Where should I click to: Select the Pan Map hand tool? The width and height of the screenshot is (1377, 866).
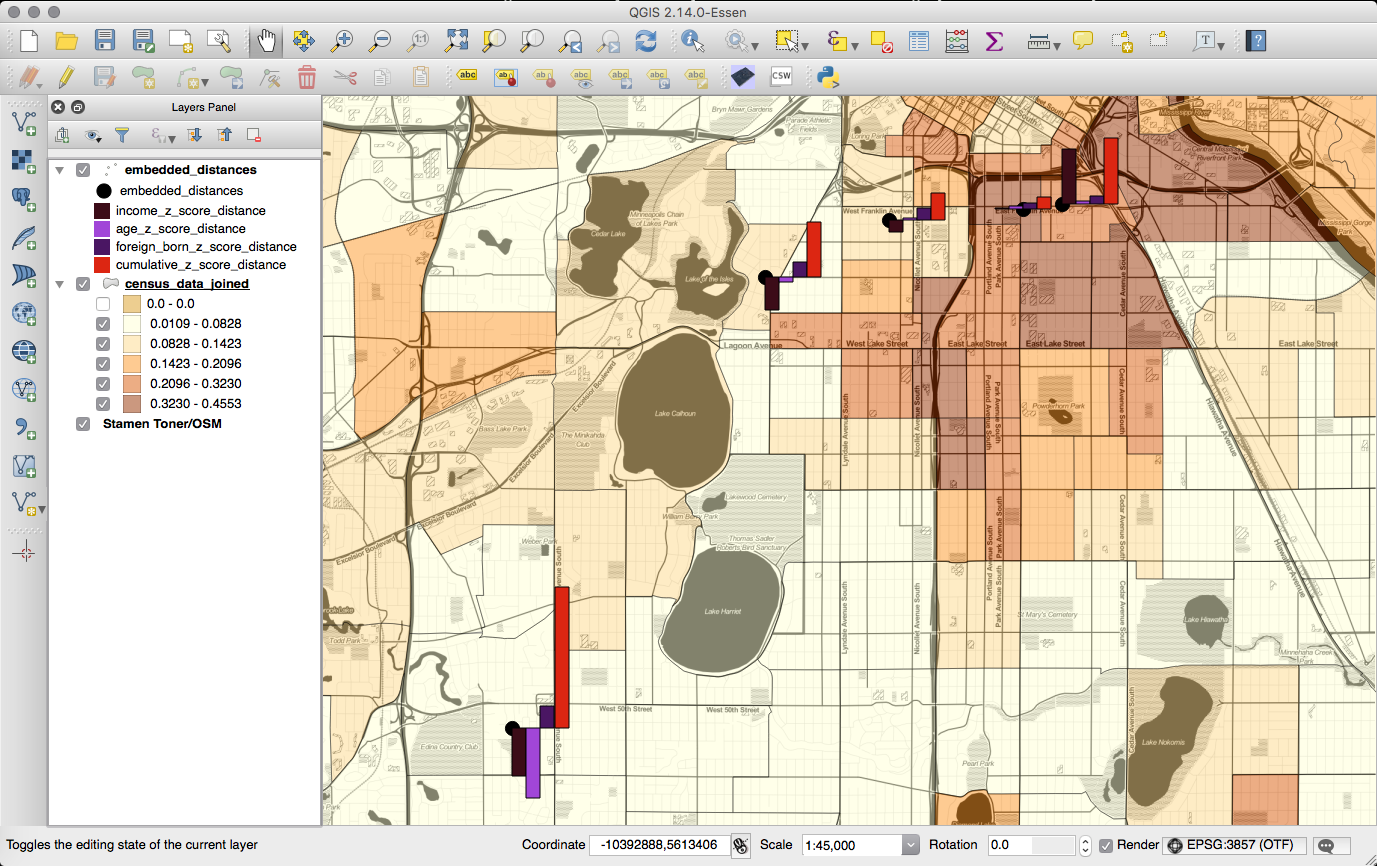click(x=266, y=41)
